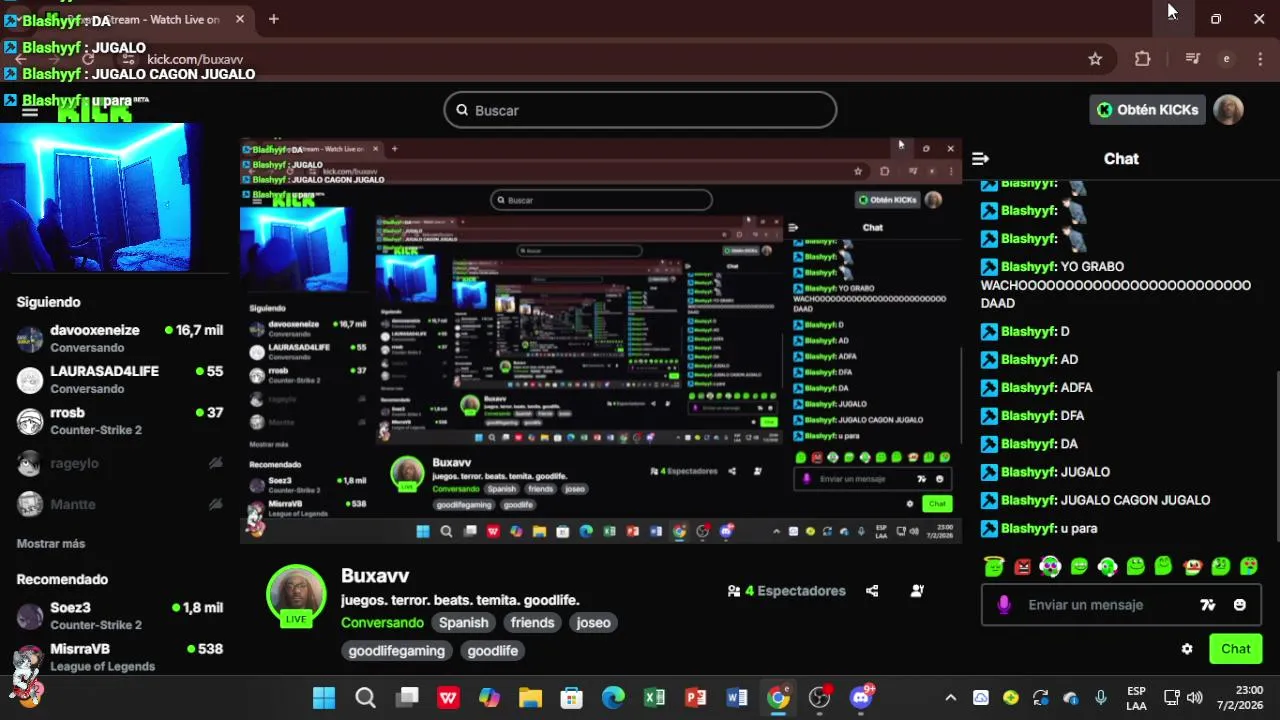Viewport: 1280px width, 720px height.
Task: Open Soez3 recommended channel
Action: pyautogui.click(x=120, y=615)
